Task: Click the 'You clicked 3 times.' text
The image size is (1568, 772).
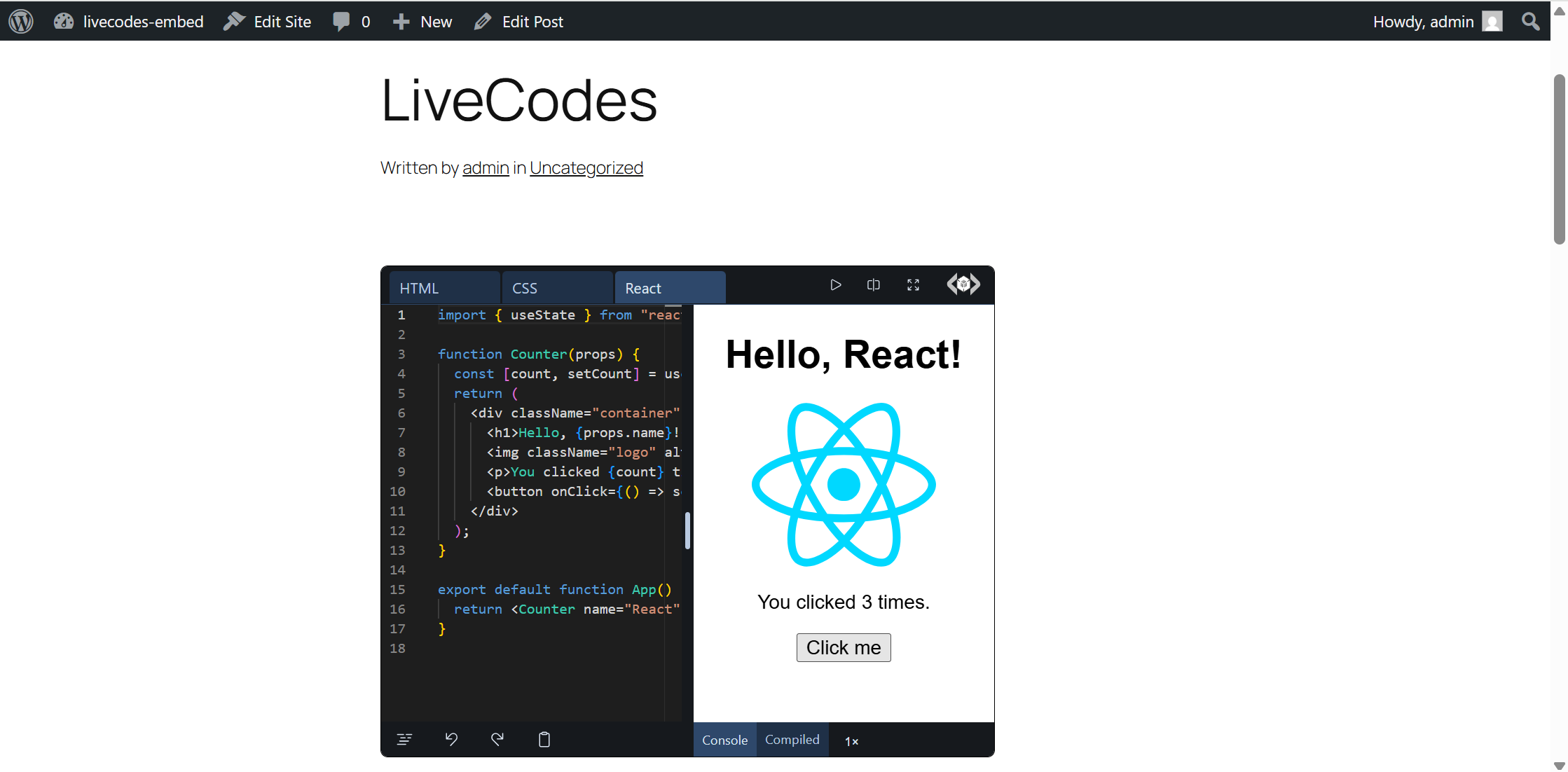Action: [x=844, y=602]
